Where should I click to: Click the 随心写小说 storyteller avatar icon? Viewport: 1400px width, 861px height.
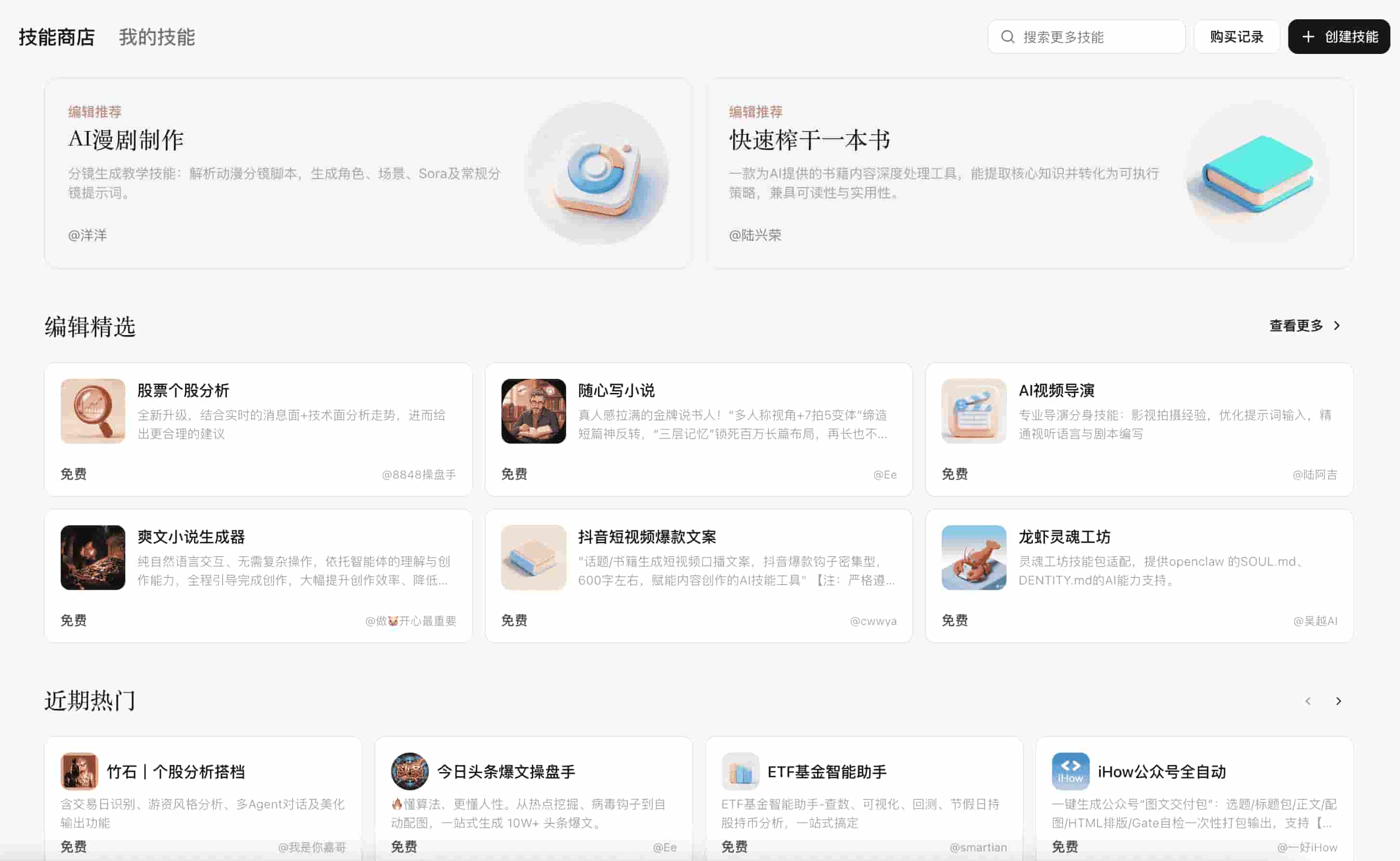pyautogui.click(x=533, y=411)
